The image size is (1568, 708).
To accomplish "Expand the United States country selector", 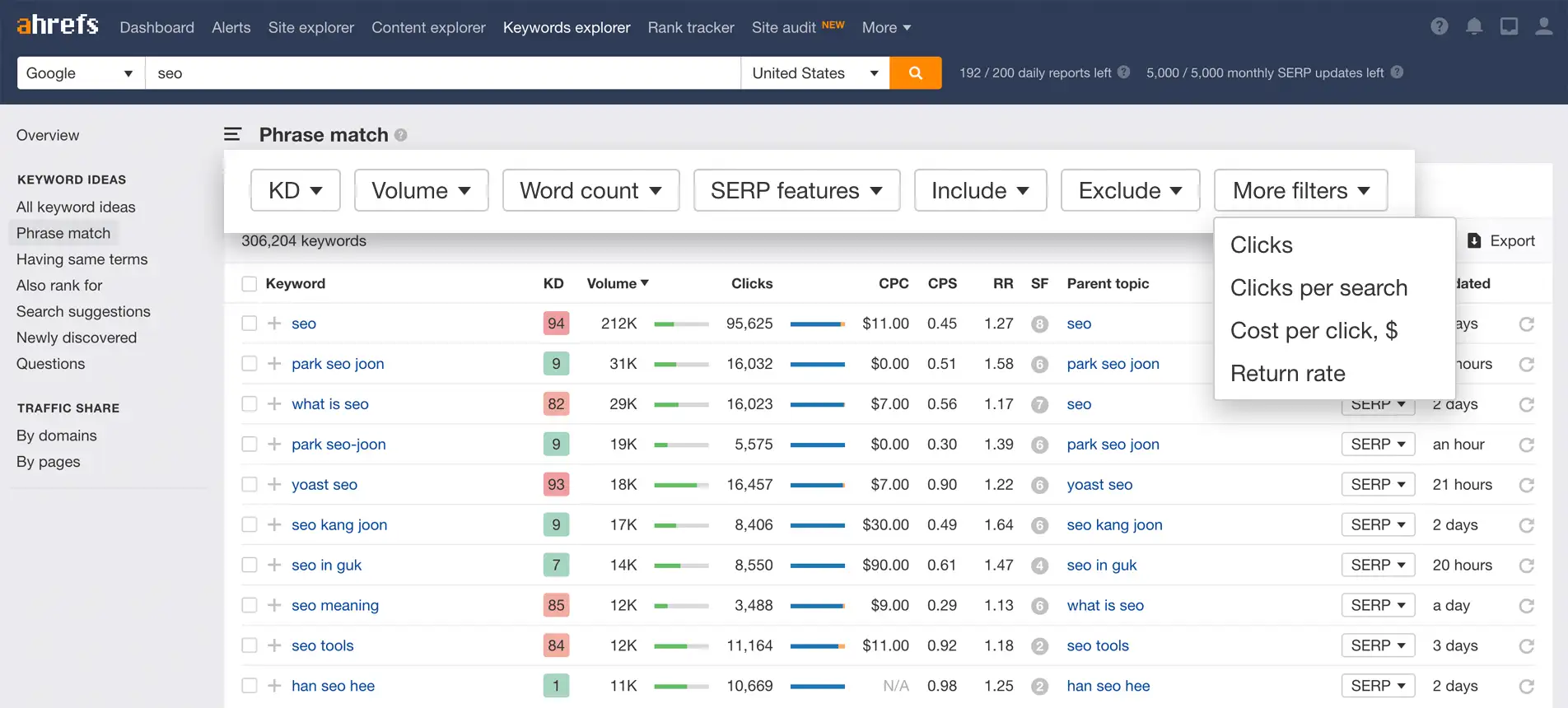I will tap(814, 73).
